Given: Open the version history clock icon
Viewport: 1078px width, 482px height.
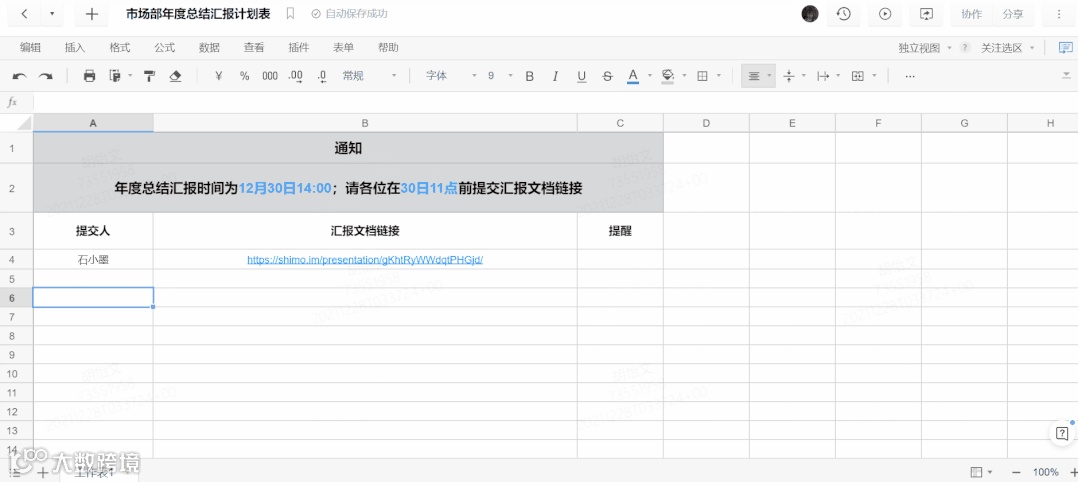Looking at the screenshot, I should tap(844, 14).
